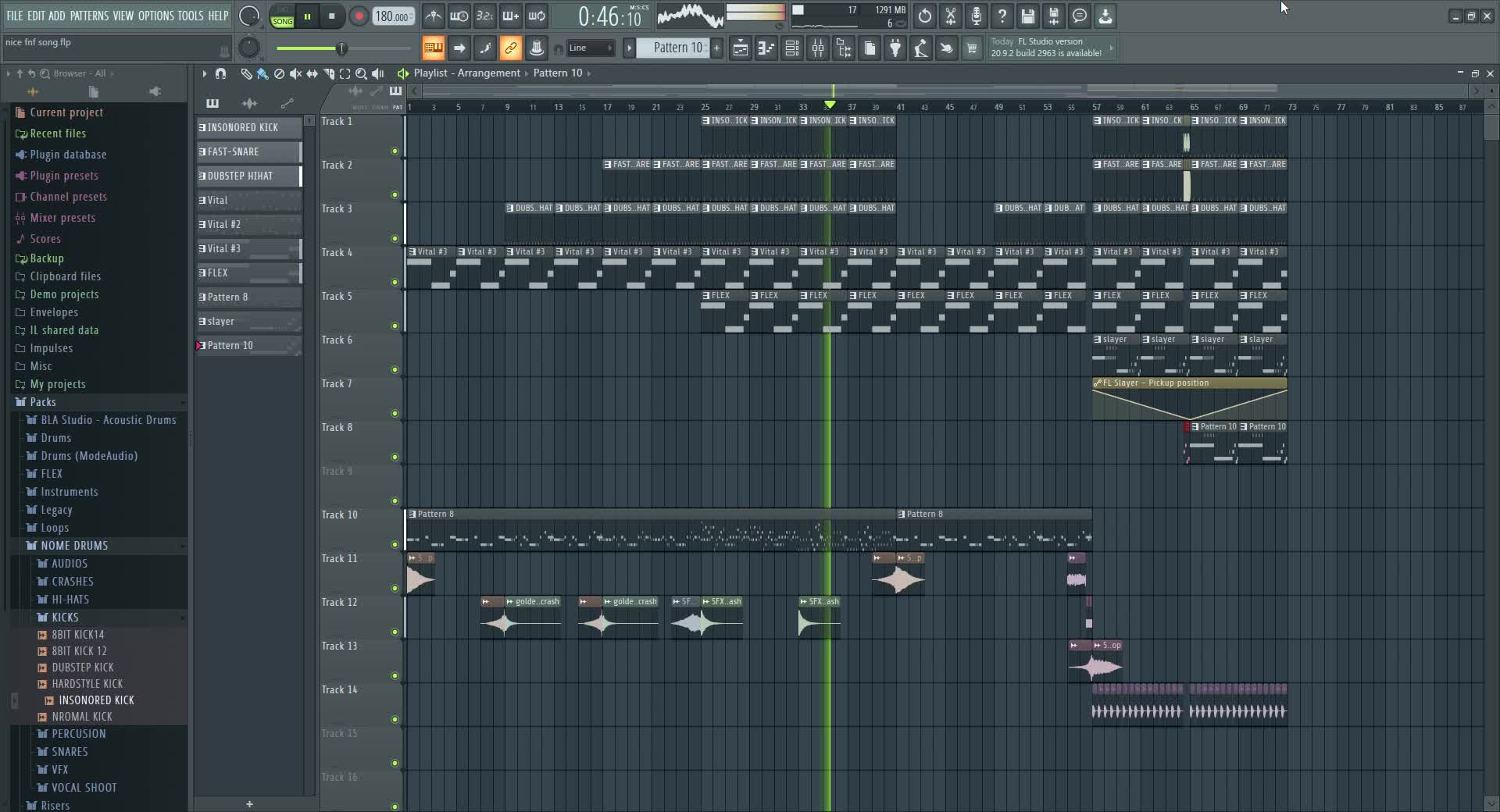This screenshot has height=812, width=1500.
Task: Select the playlist Mute tool
Action: 295,73
